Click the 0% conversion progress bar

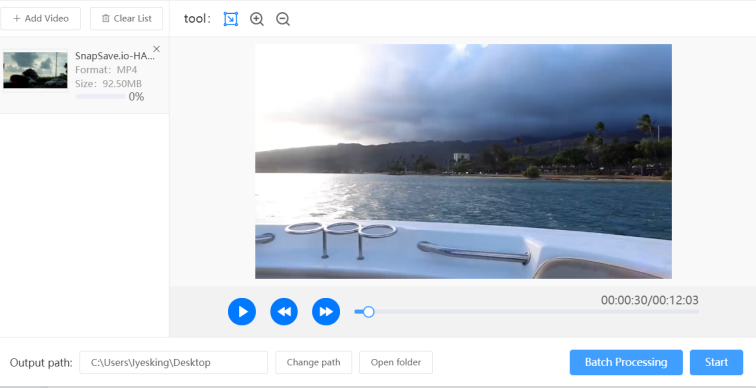pyautogui.click(x=100, y=96)
